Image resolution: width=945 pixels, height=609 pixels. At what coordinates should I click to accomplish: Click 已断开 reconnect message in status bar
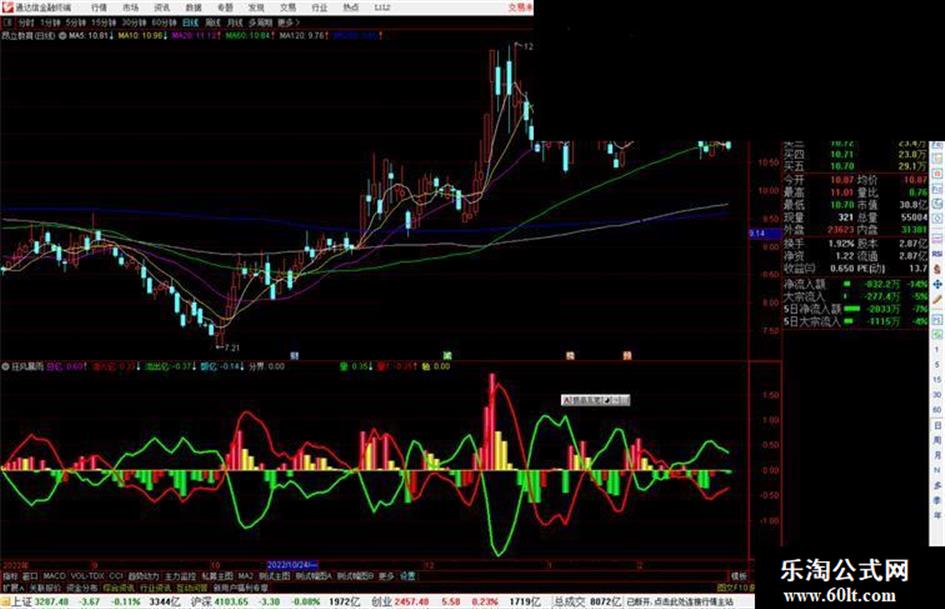tap(680, 602)
